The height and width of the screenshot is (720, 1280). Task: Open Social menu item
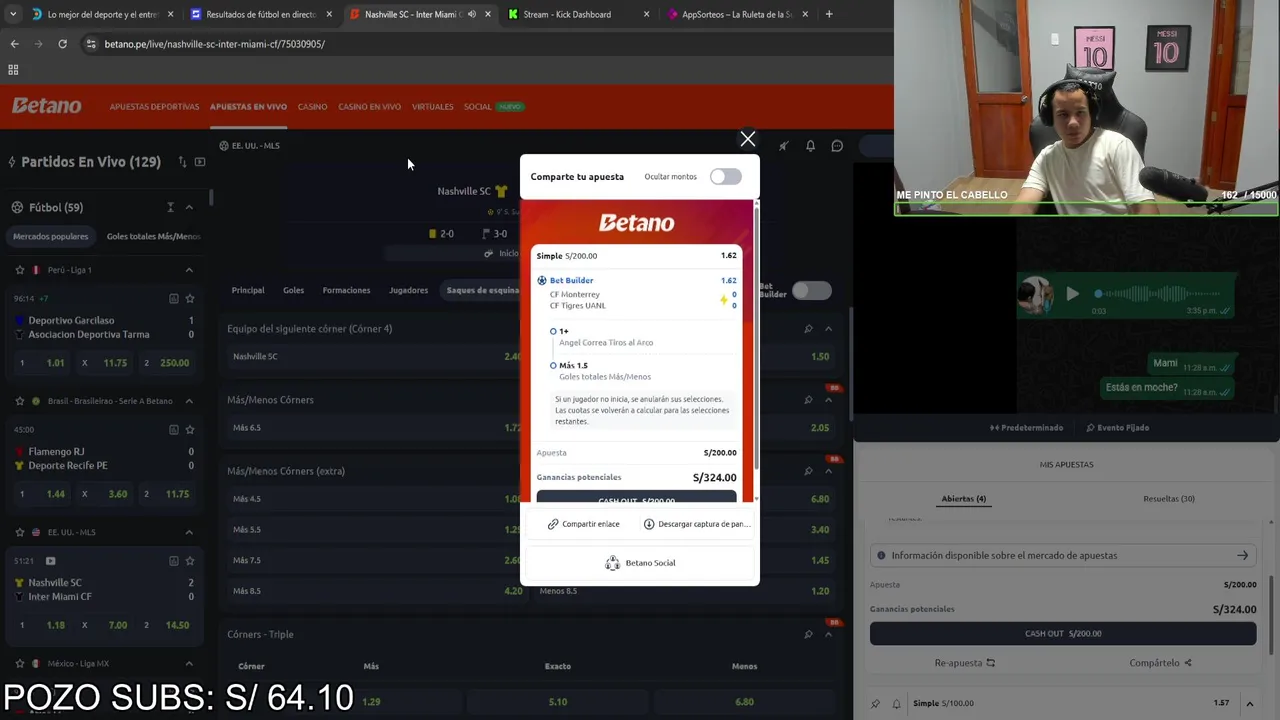[477, 107]
